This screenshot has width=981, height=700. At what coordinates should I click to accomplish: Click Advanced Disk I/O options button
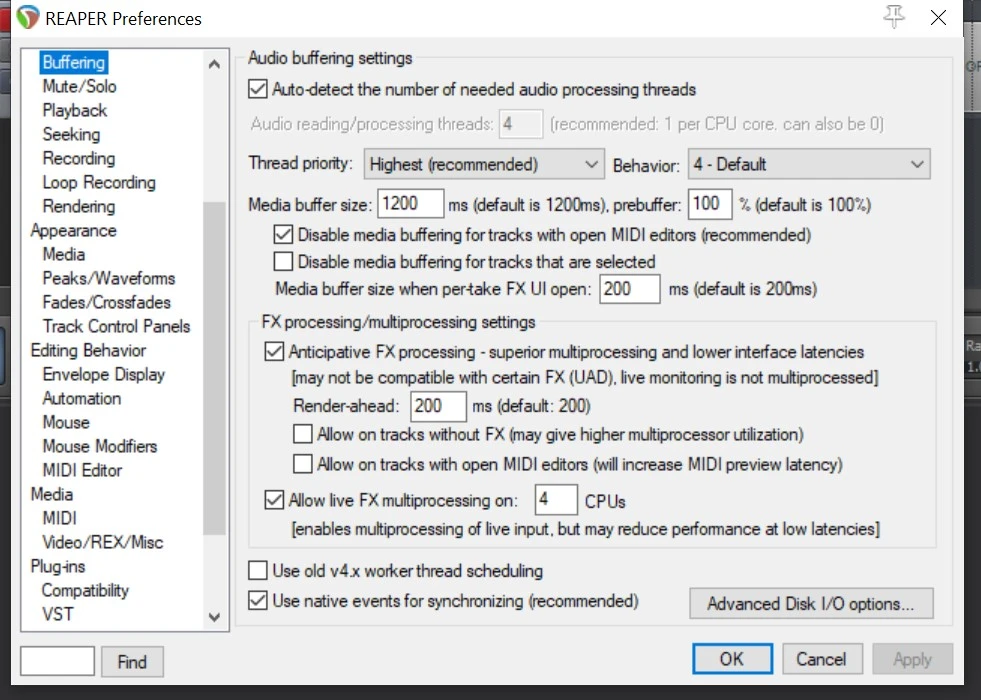pos(810,604)
